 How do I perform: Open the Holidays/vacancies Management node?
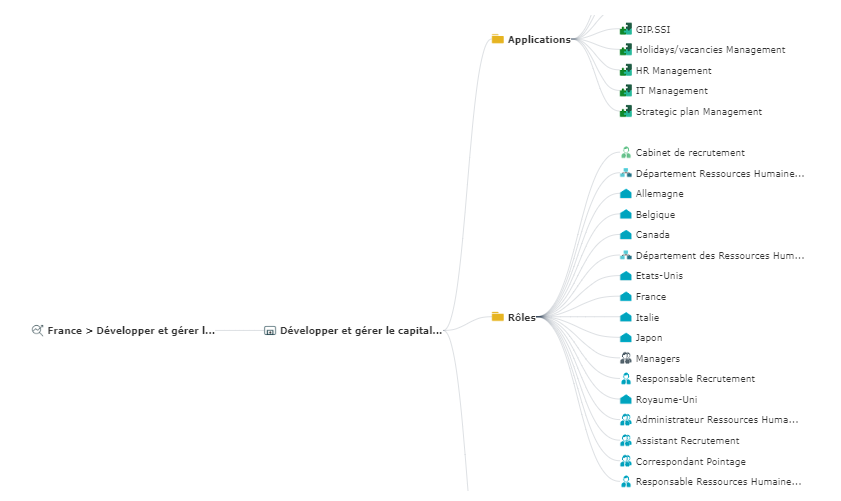(x=710, y=50)
